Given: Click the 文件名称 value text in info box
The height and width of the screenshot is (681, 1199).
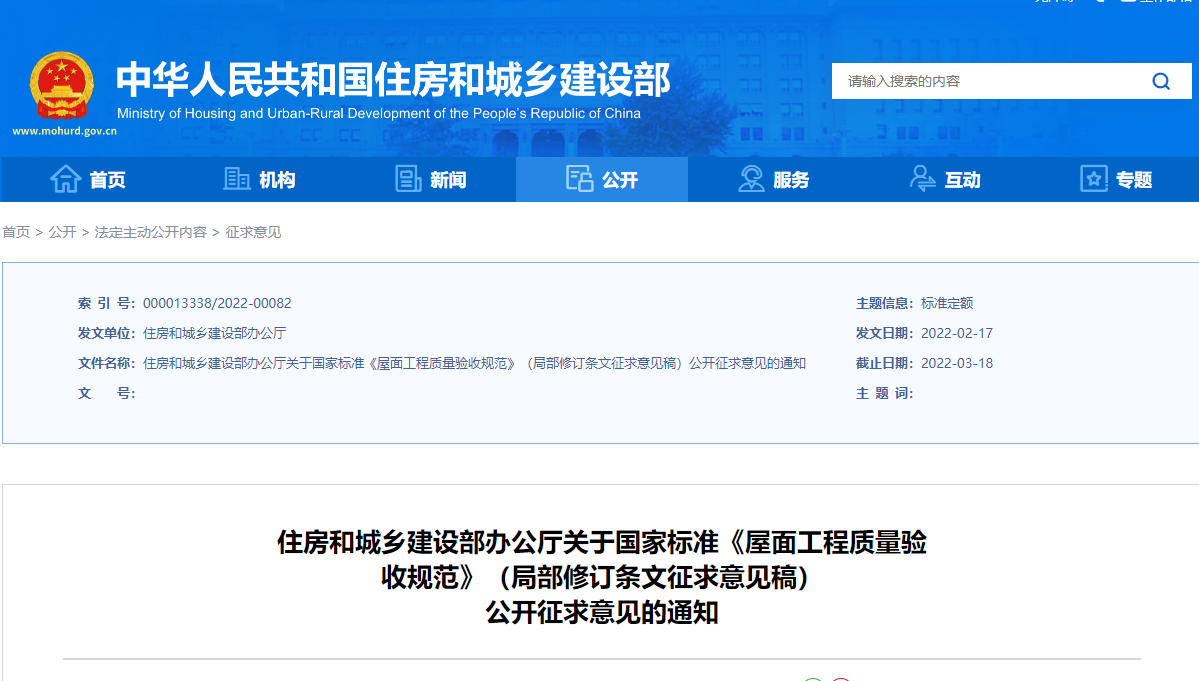Looking at the screenshot, I should [x=474, y=363].
